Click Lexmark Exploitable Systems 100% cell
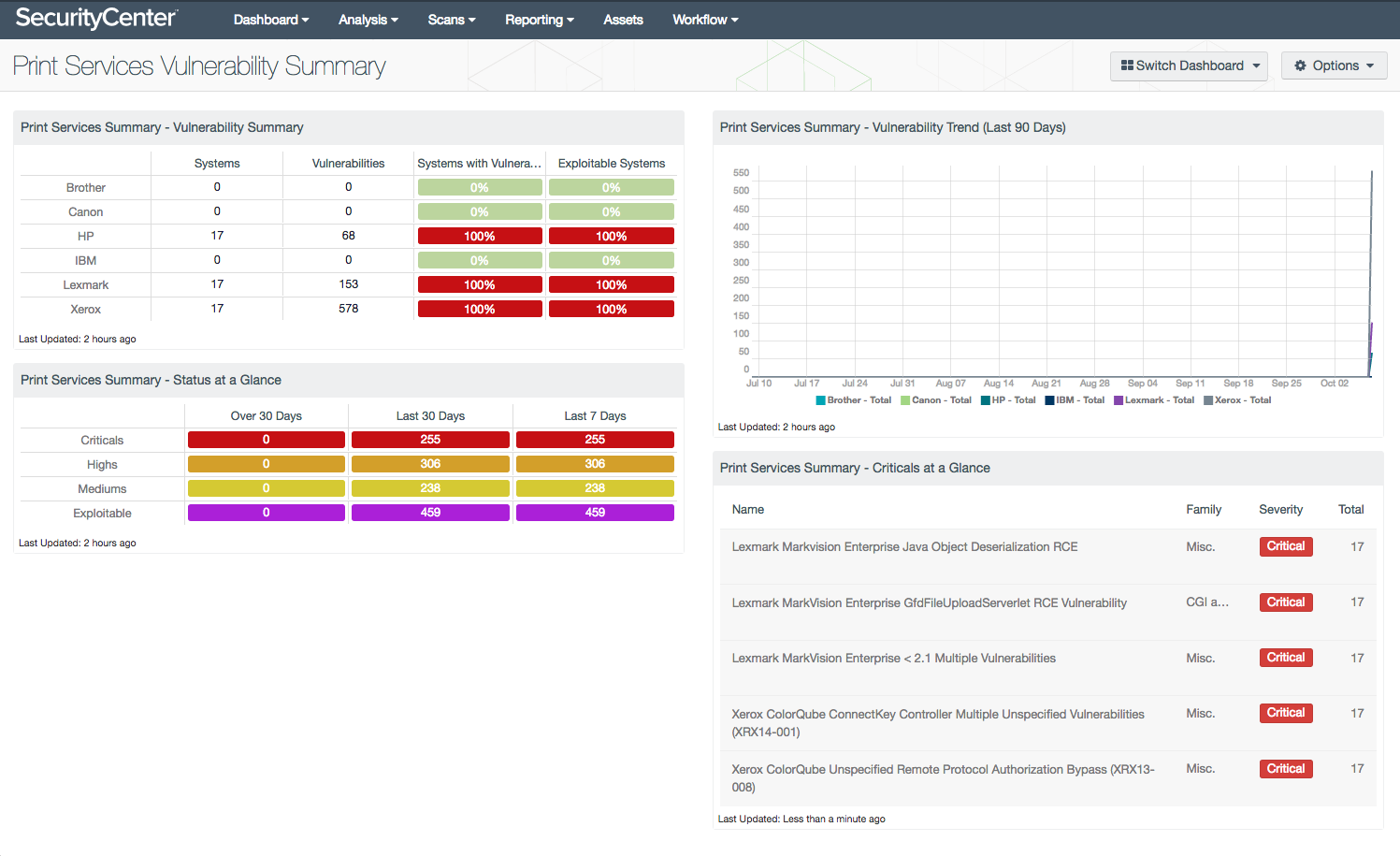 coord(612,285)
